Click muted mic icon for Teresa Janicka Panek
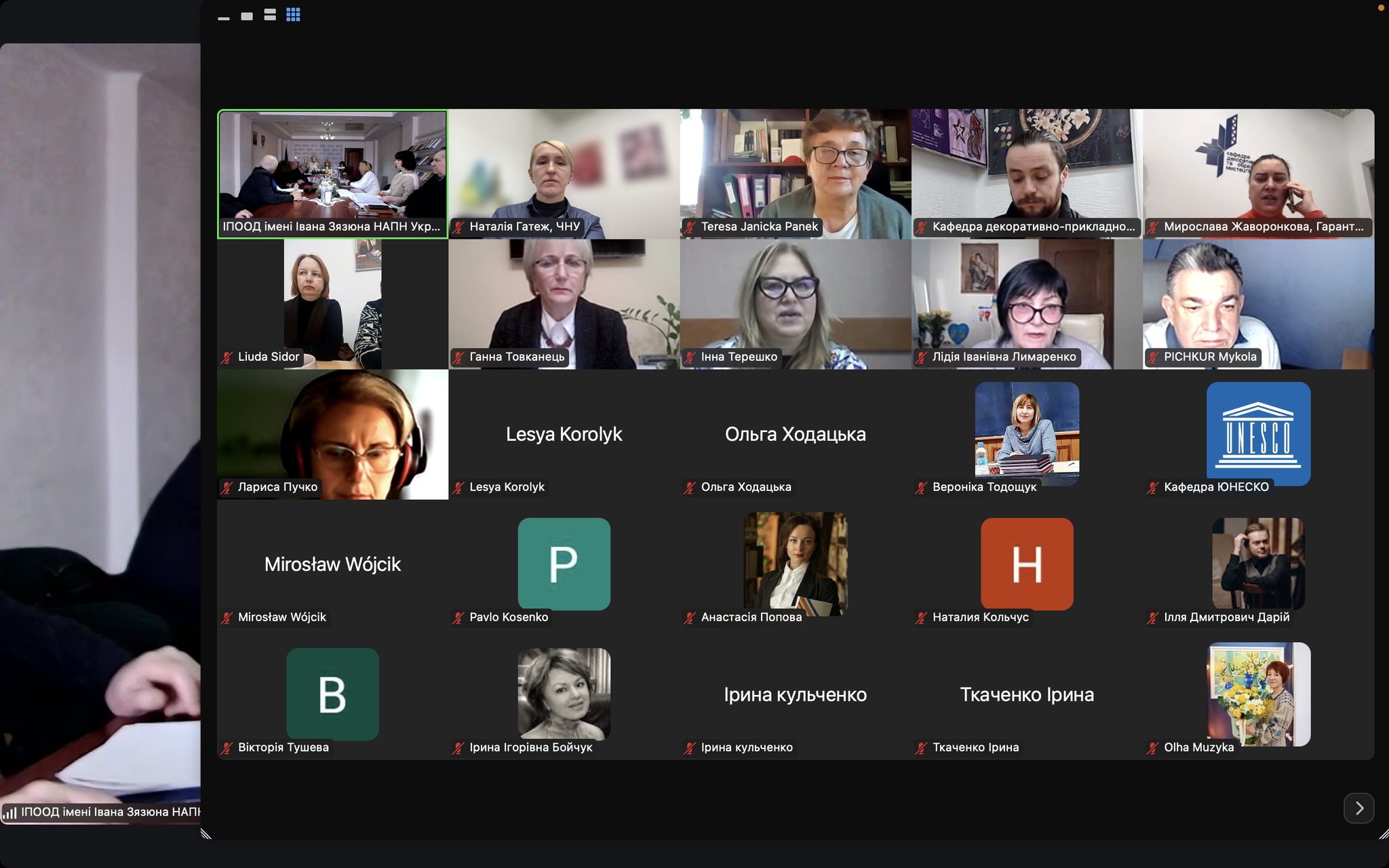 (690, 227)
